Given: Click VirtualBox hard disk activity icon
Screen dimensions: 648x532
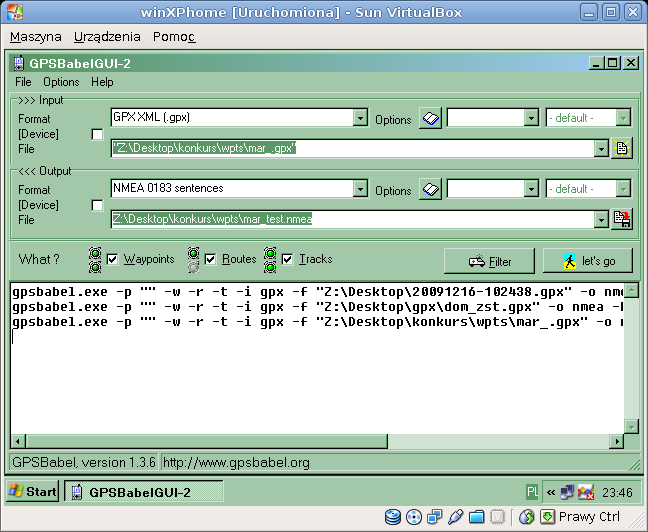Looking at the screenshot, I should (x=393, y=517).
